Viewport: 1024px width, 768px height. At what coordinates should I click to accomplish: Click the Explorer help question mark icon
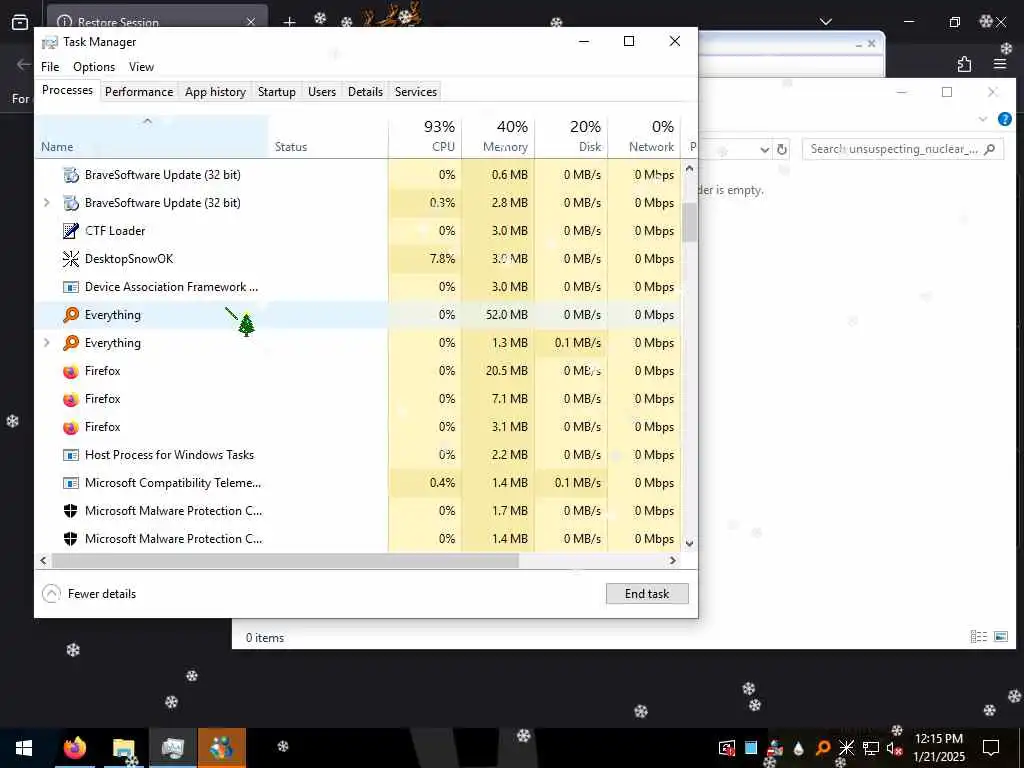click(x=1004, y=119)
